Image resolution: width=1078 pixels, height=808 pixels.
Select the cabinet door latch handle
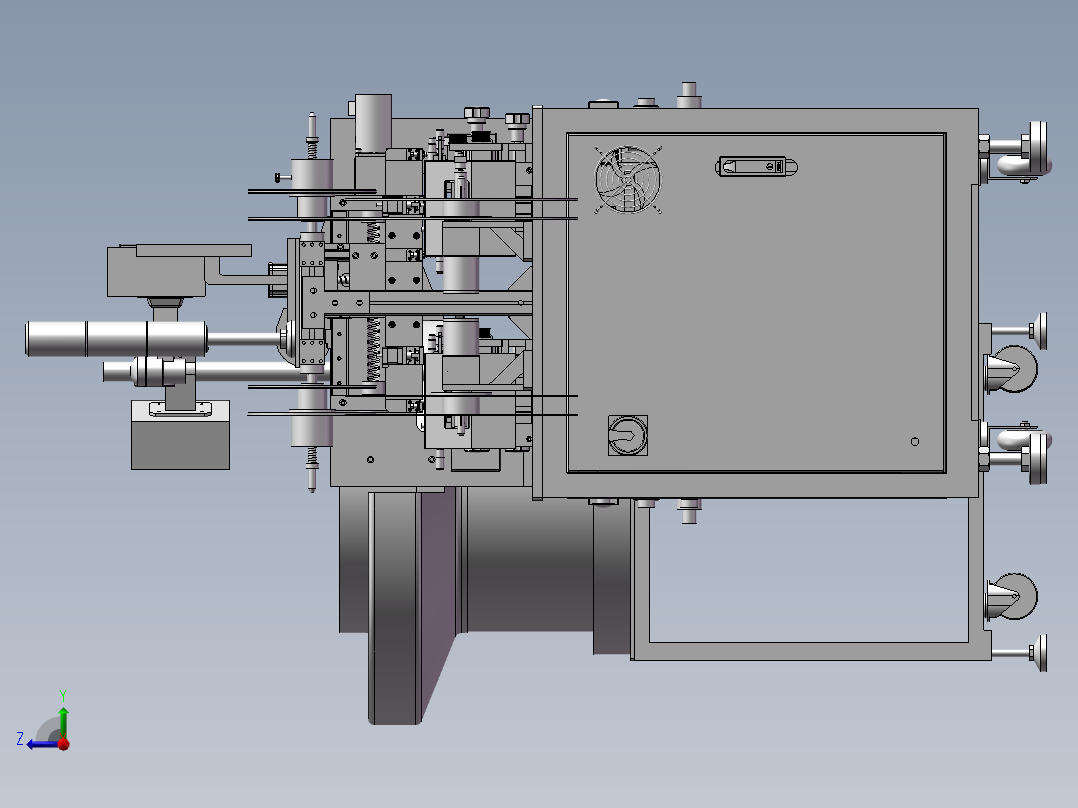coord(756,166)
